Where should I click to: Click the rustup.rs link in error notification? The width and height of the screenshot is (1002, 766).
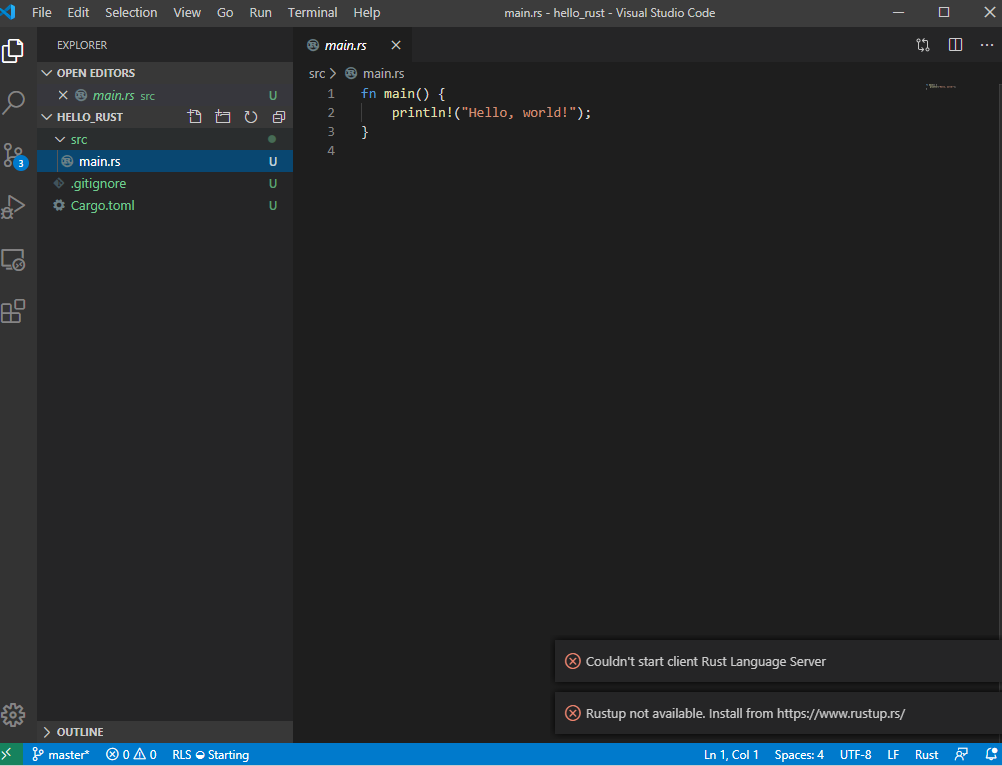841,714
